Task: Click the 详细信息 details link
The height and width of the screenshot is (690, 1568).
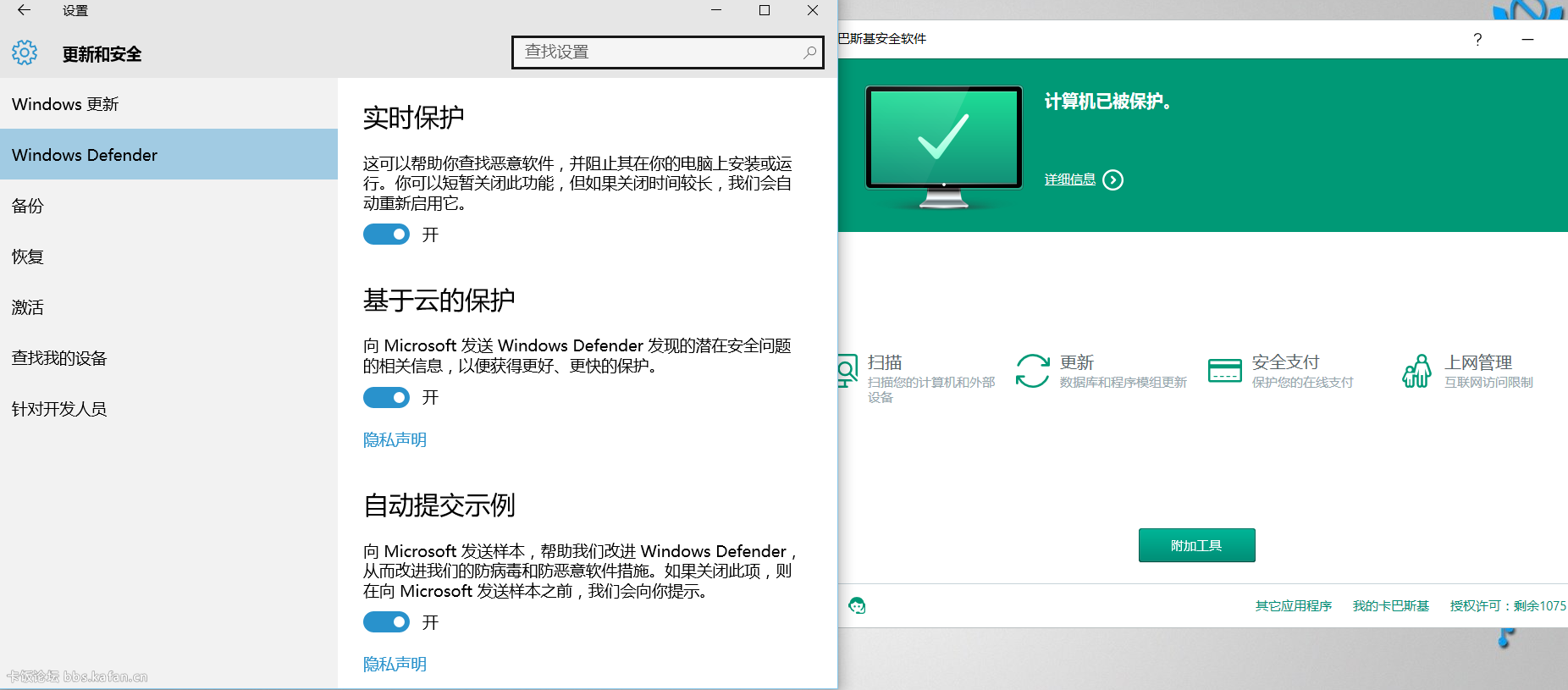Action: point(1070,179)
